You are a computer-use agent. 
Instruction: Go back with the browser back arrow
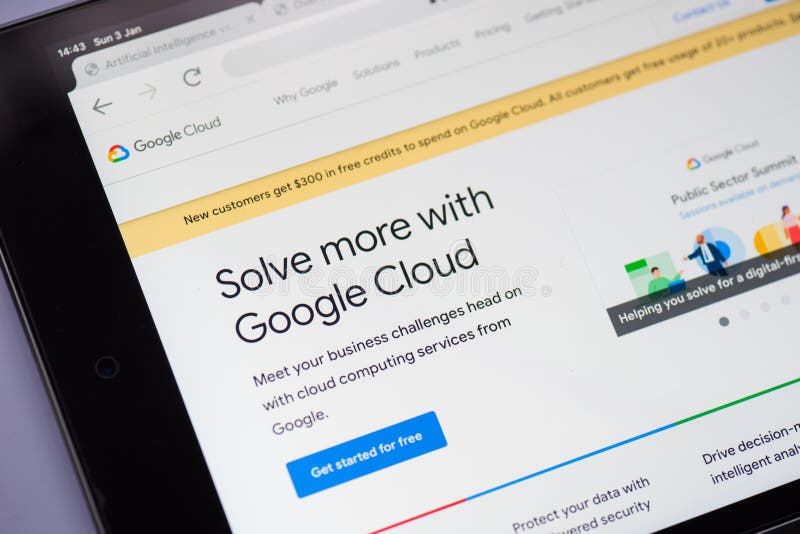tap(102, 106)
